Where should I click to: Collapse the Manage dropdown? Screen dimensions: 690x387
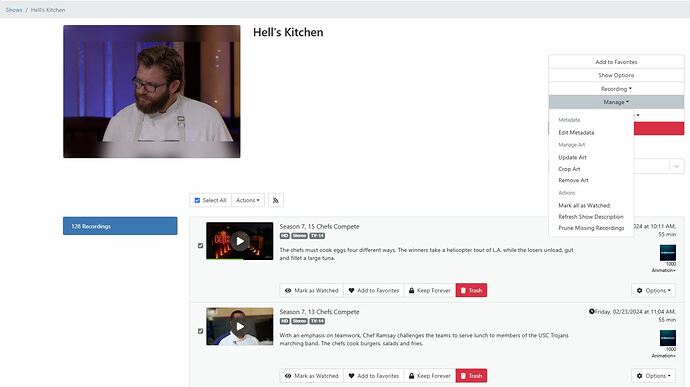[616, 102]
